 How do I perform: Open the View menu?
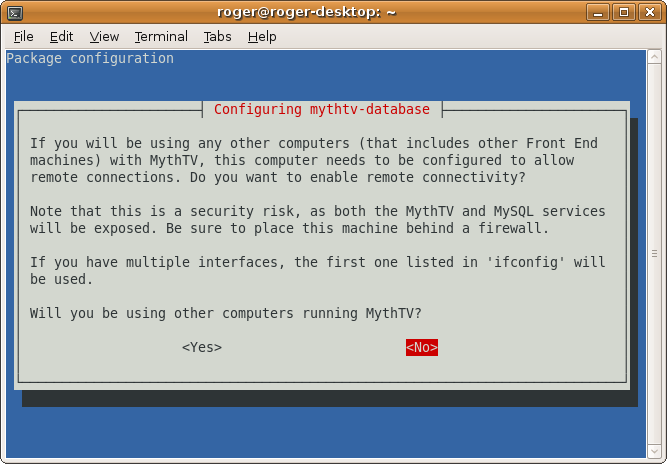pos(104,37)
